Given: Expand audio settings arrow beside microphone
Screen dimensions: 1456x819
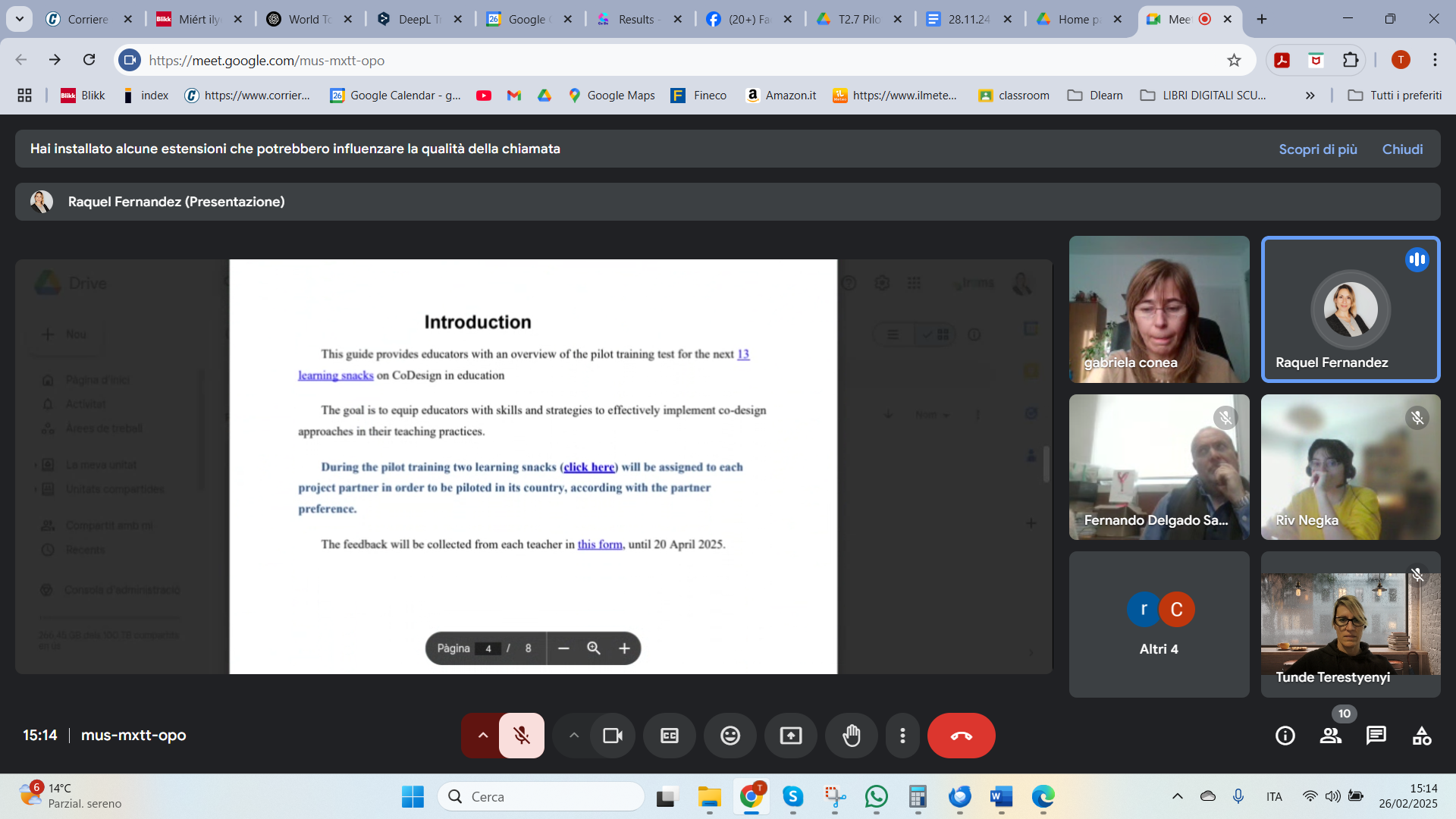Looking at the screenshot, I should (482, 736).
